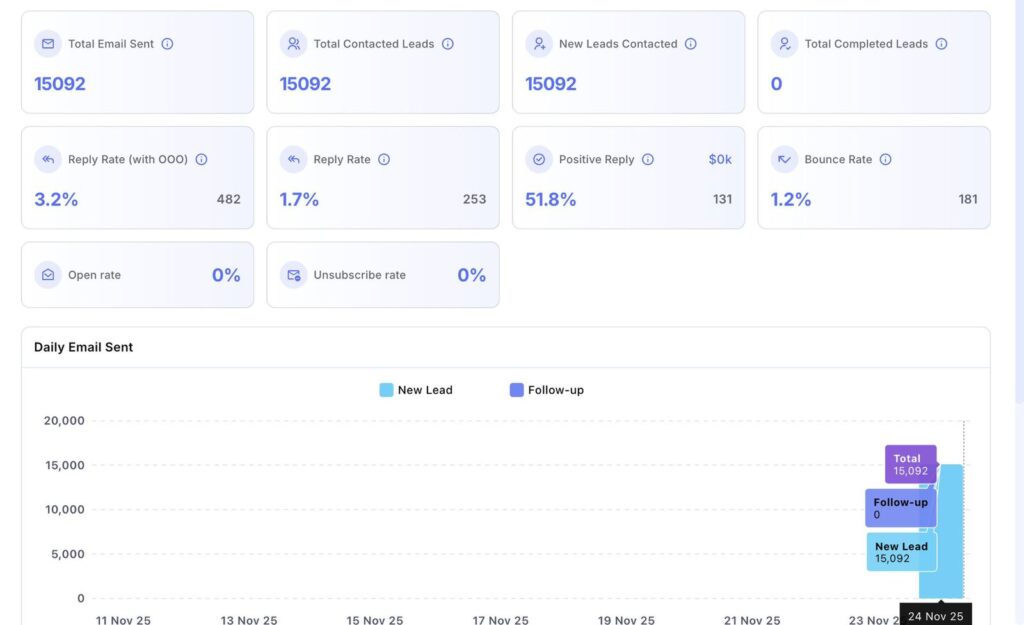Click the Unsubscribe rate envelope icon
The height and width of the screenshot is (625, 1024).
click(x=294, y=274)
